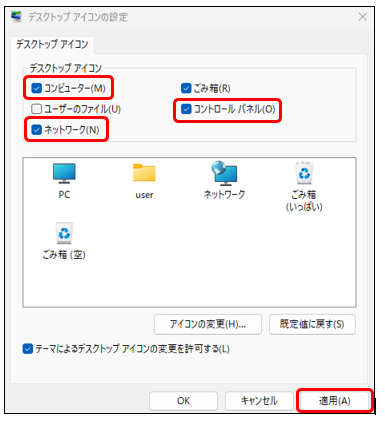Screen dimensions: 385x421
Task: Switch to the デスクトップ アイコン tab
Action: click(x=52, y=44)
